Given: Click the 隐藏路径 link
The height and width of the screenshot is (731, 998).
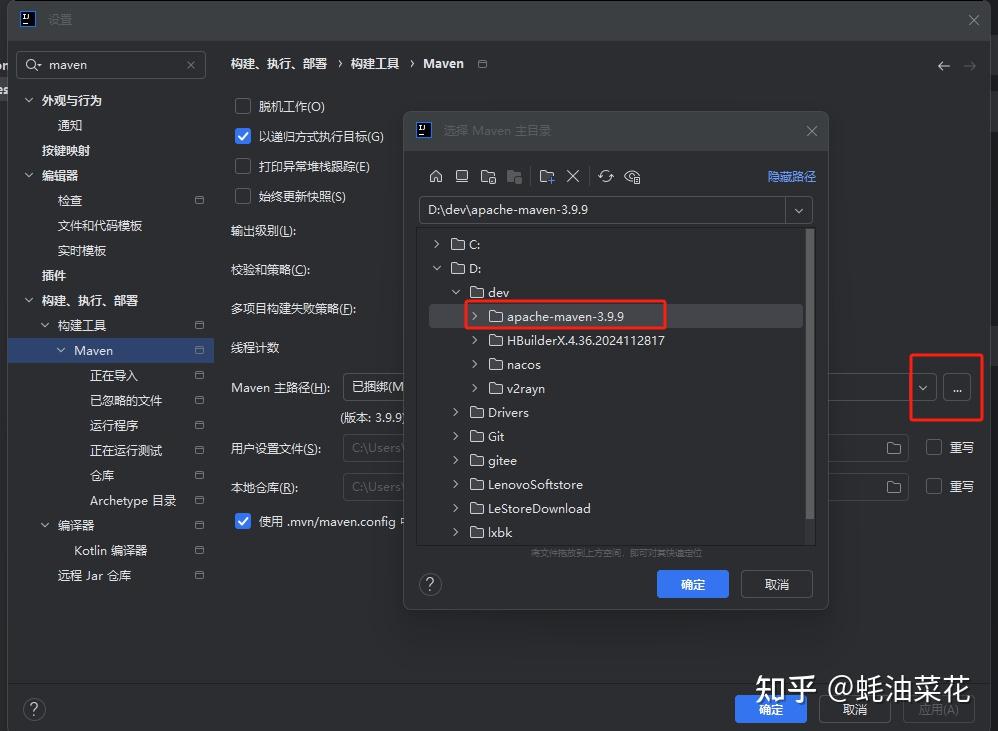Looking at the screenshot, I should click(791, 176).
